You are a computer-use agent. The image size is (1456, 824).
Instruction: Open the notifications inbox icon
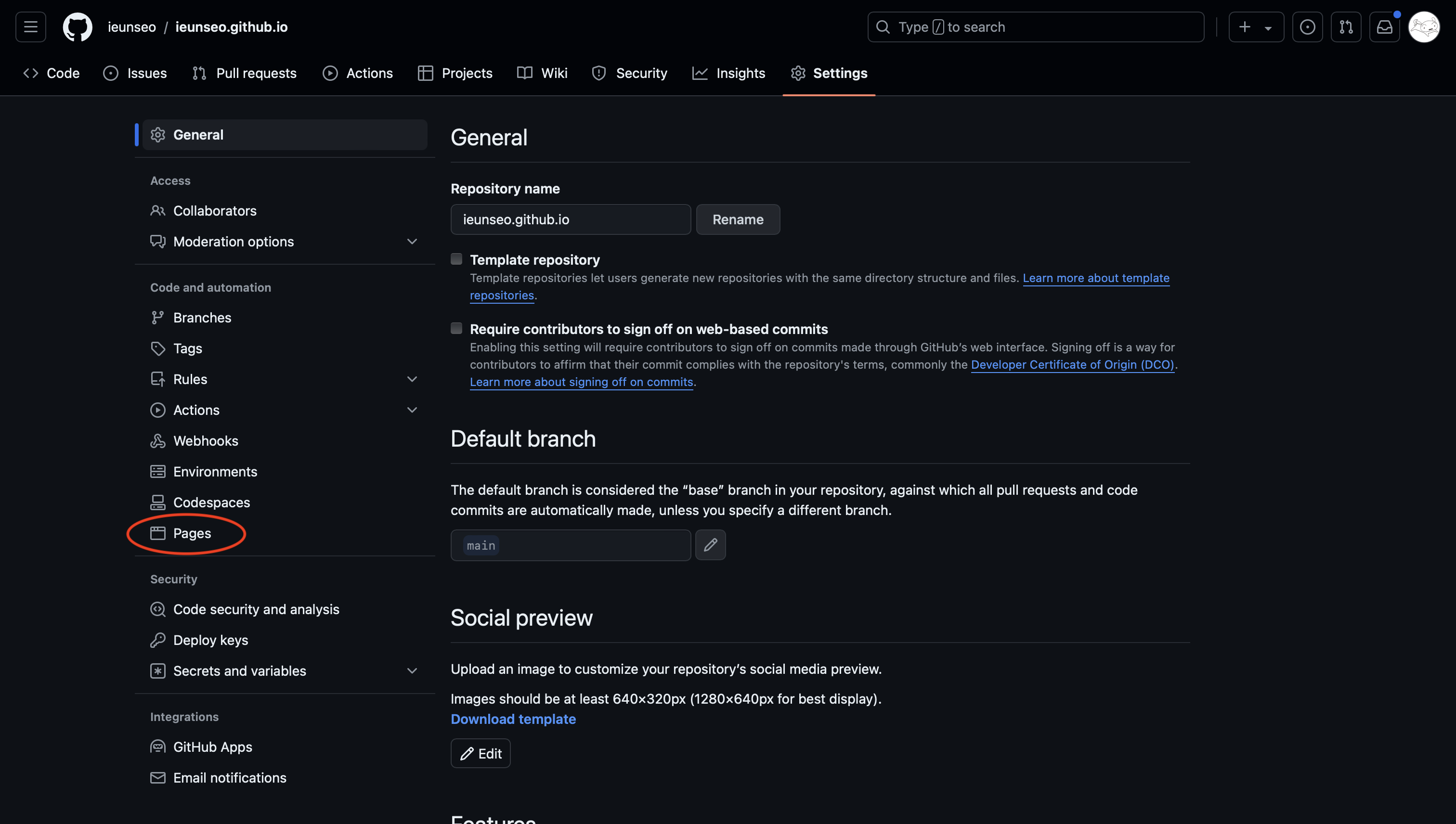[1384, 26]
